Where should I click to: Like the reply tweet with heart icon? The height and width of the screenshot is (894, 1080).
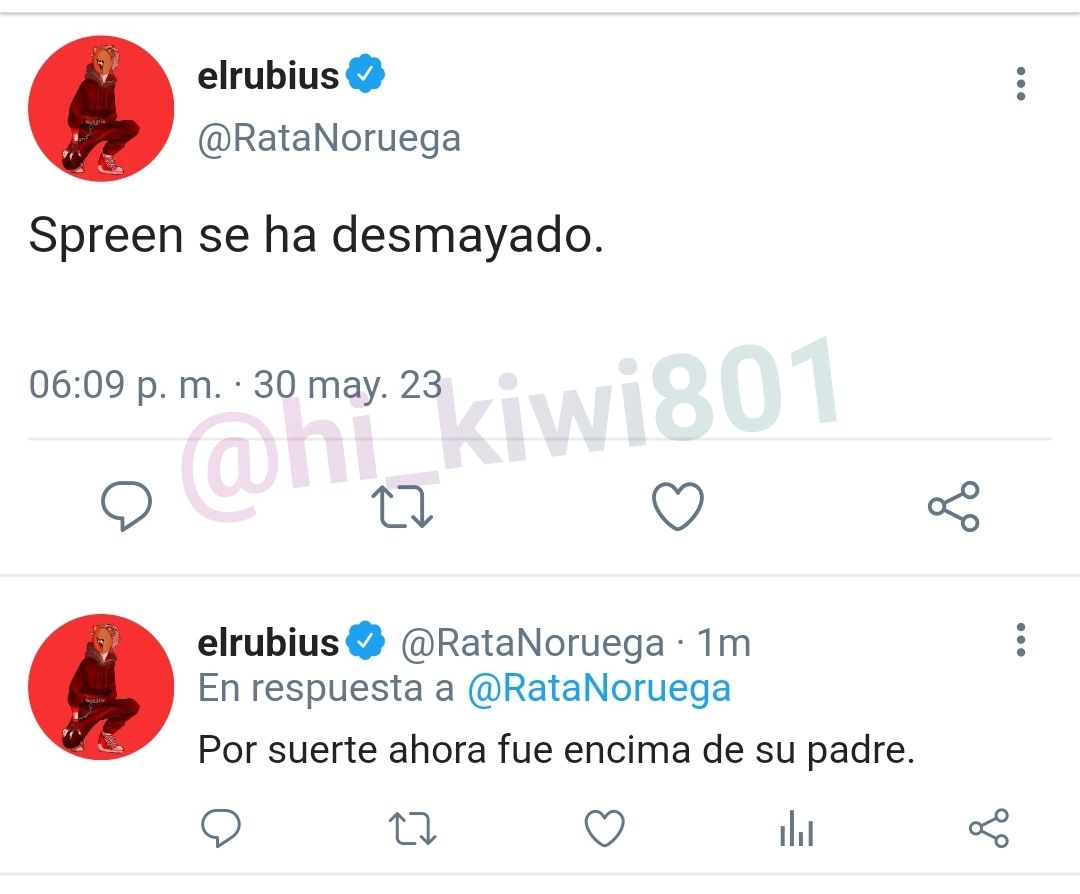point(605,828)
